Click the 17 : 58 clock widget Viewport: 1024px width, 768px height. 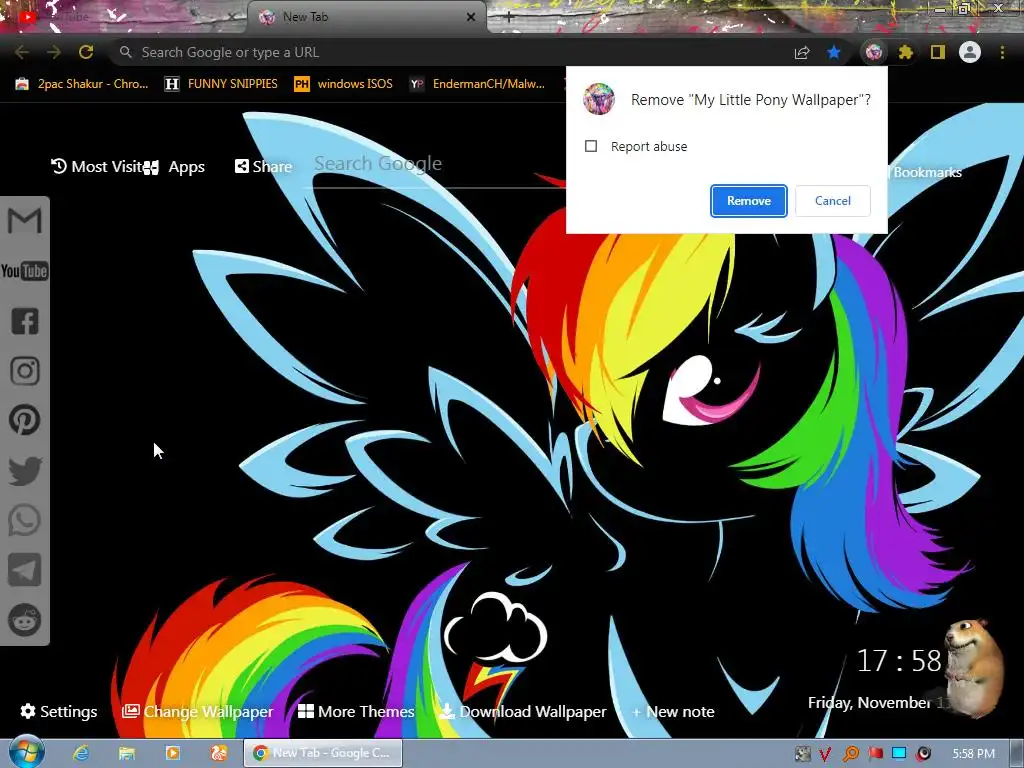[x=899, y=661]
